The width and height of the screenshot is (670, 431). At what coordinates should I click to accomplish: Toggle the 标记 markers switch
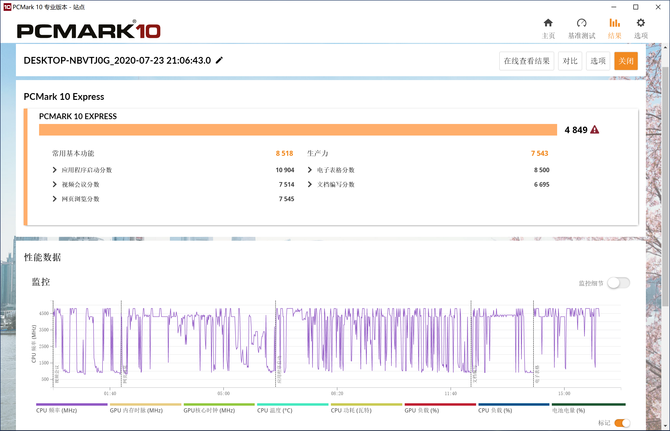point(622,423)
